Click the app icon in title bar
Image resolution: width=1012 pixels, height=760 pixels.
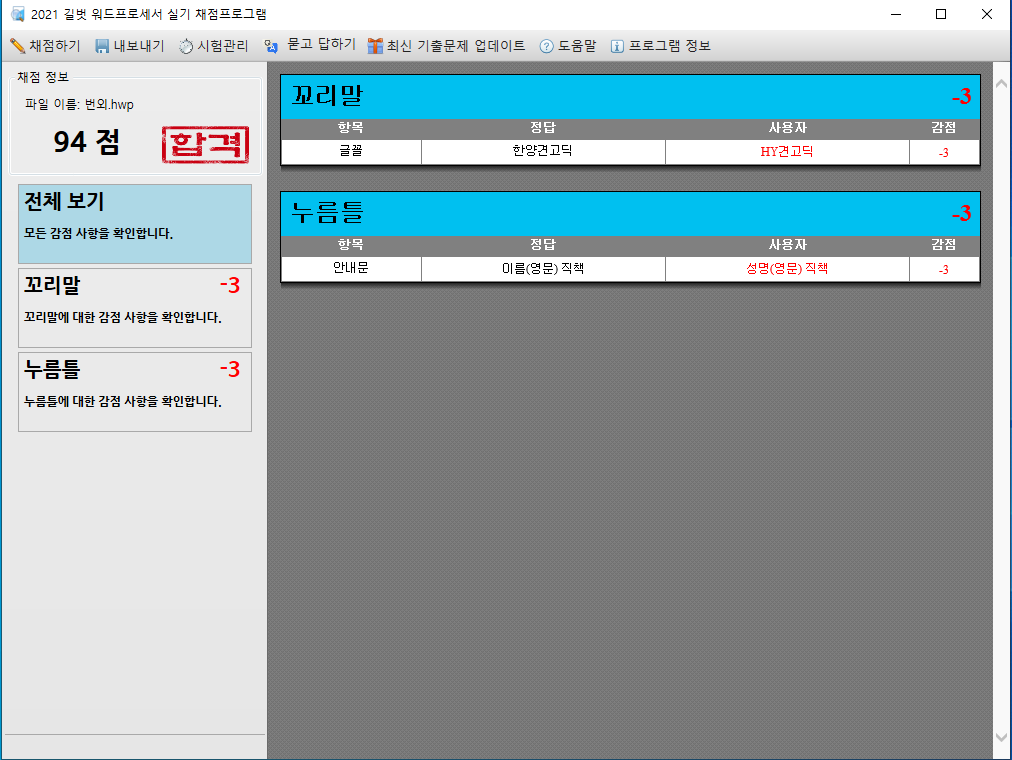tap(17, 15)
